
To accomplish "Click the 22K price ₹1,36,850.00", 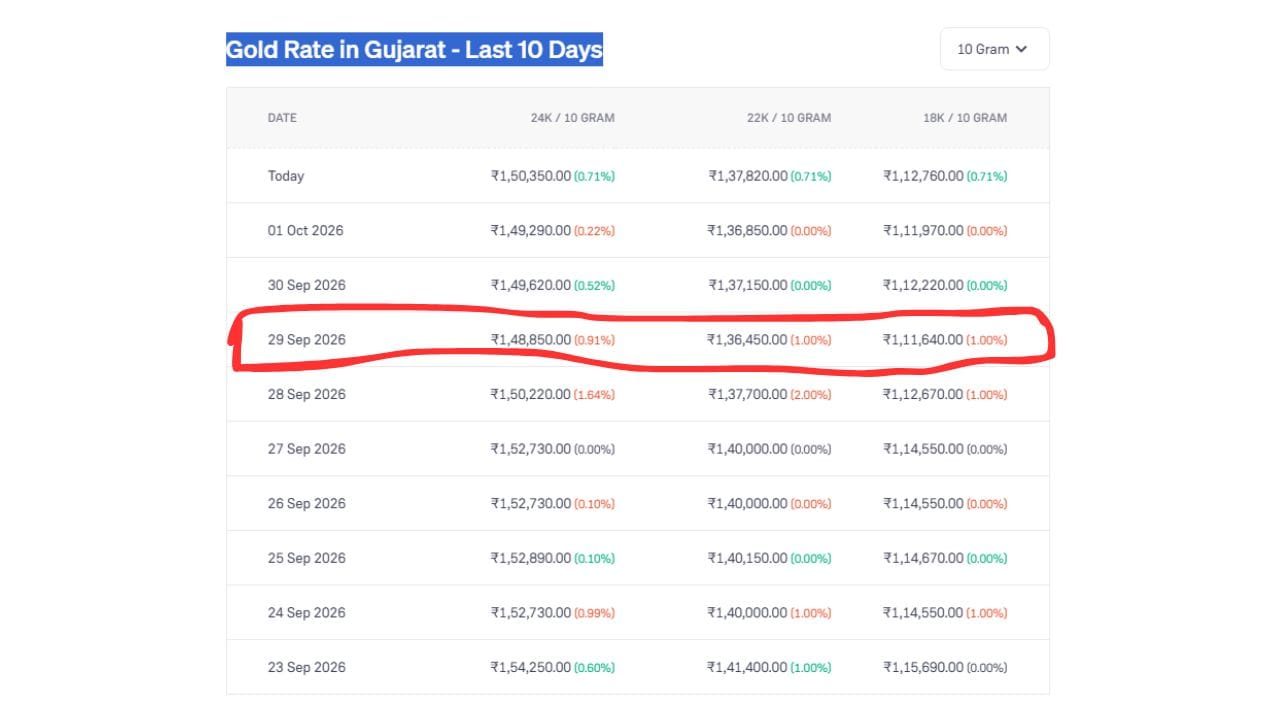I will [x=748, y=231].
